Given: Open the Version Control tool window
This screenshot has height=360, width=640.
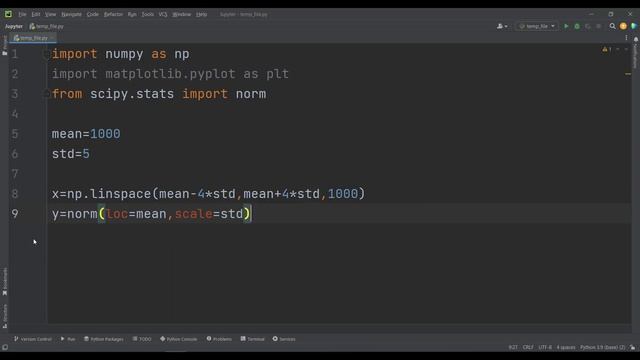Looking at the screenshot, I should pos(33,339).
